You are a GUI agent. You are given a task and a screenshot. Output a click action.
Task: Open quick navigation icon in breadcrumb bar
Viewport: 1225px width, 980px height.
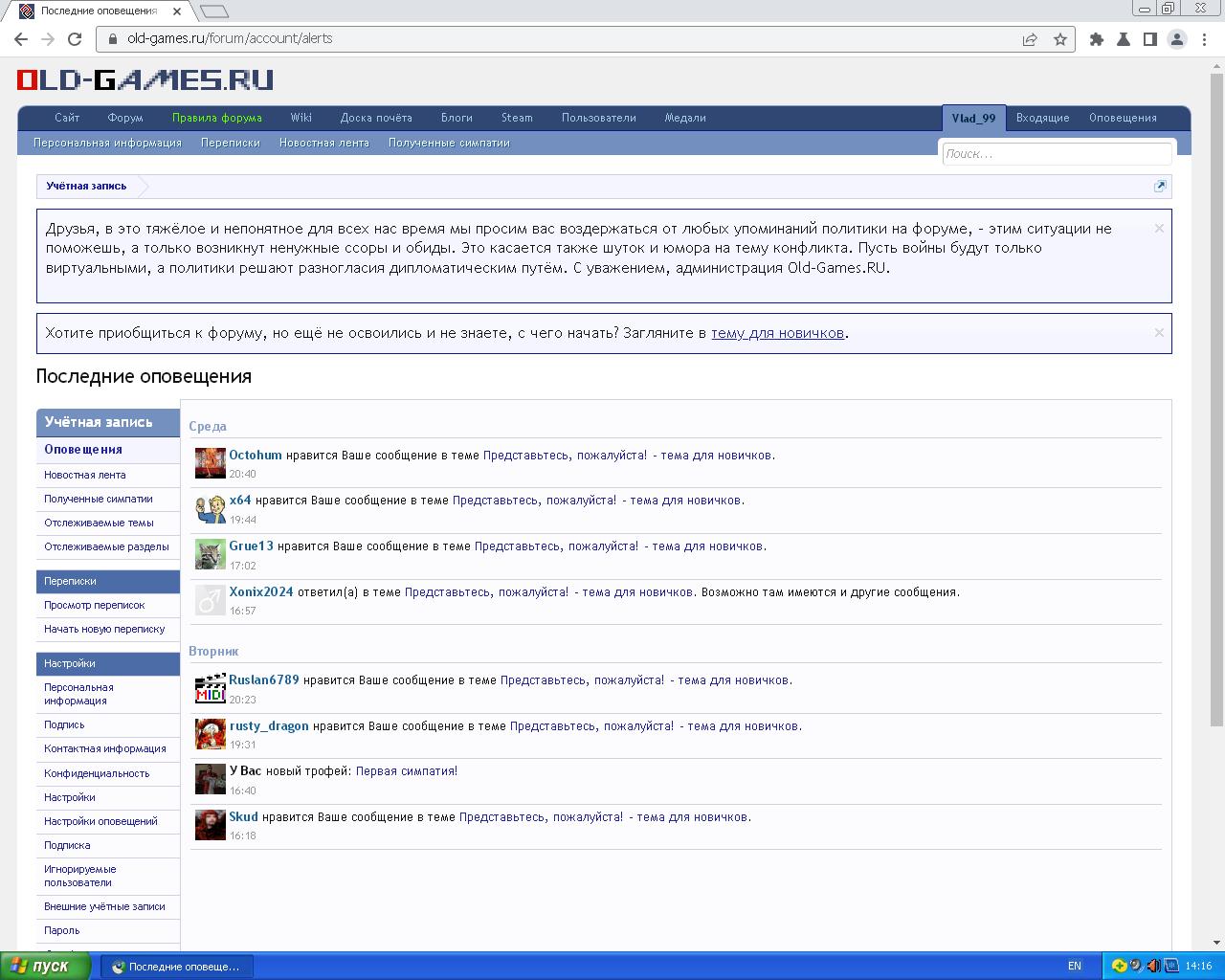1160,186
